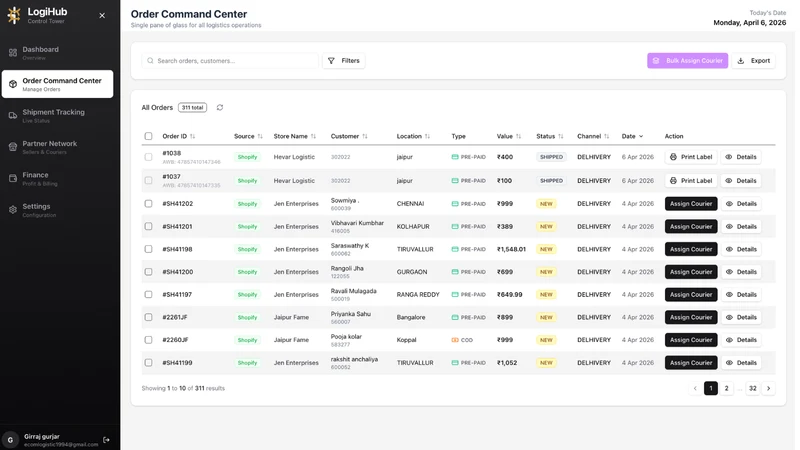800x450 pixels.
Task: Click the logout icon beside Girraj gurjar
Action: coord(106,440)
